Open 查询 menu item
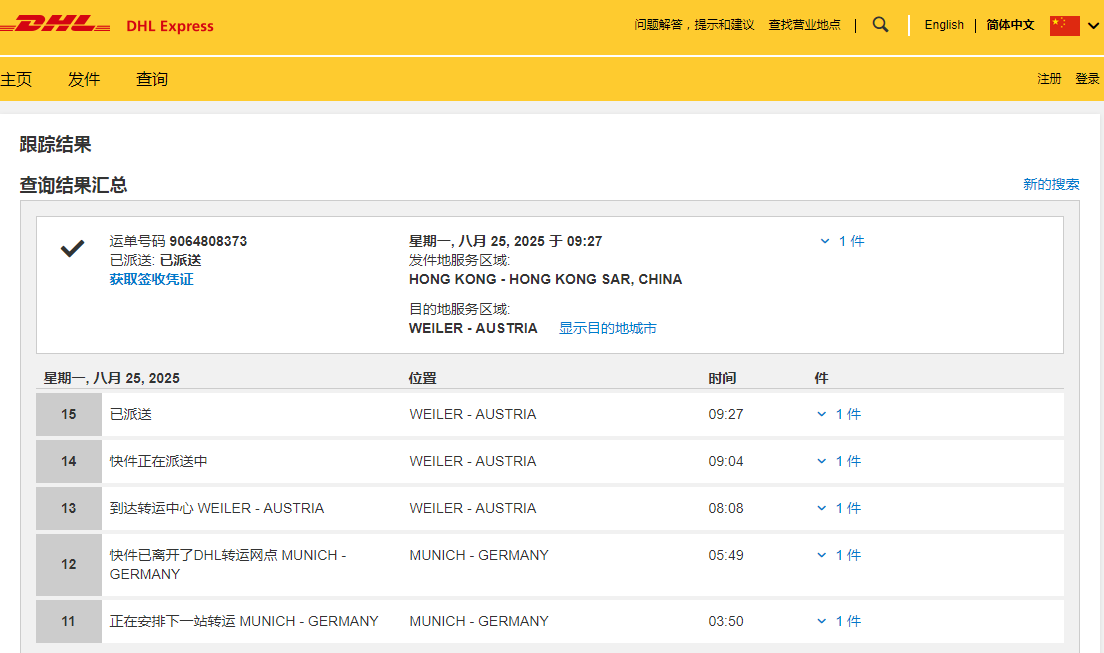The image size is (1104, 653). (x=152, y=79)
